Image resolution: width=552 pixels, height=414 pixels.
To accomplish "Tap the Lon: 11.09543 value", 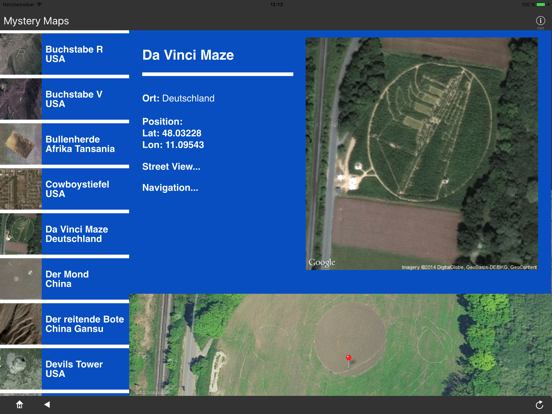I will pyautogui.click(x=173, y=145).
